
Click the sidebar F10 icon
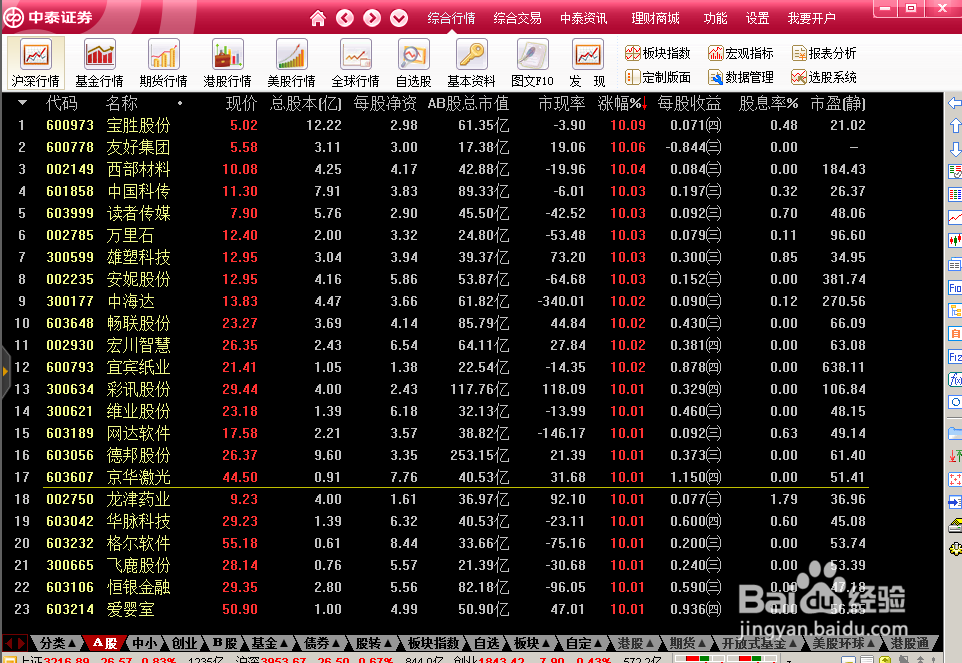(x=955, y=288)
